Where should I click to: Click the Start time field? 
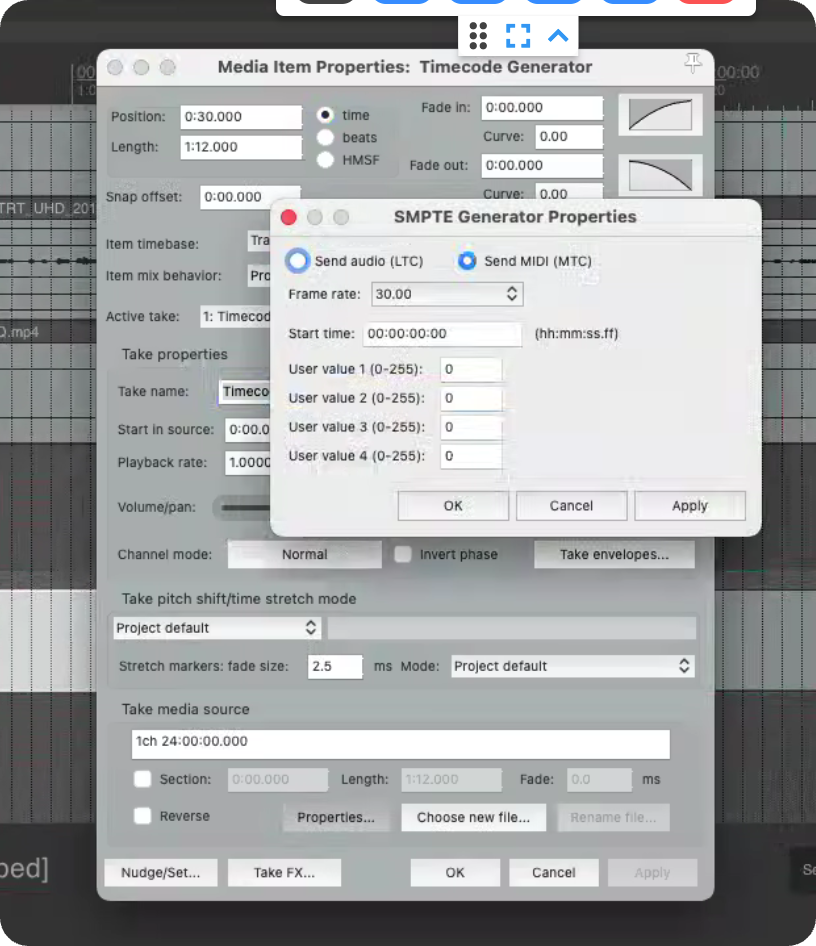[442, 334]
